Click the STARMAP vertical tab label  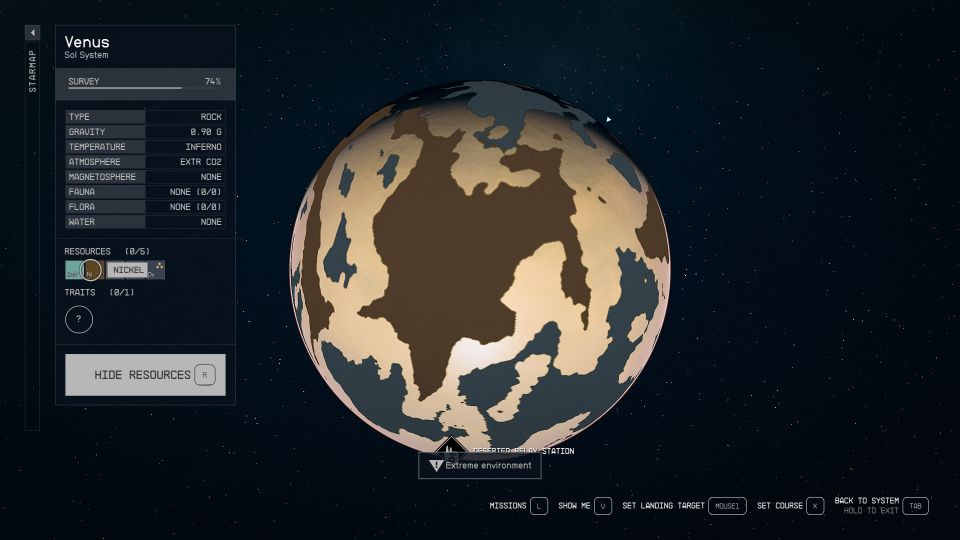(32, 72)
